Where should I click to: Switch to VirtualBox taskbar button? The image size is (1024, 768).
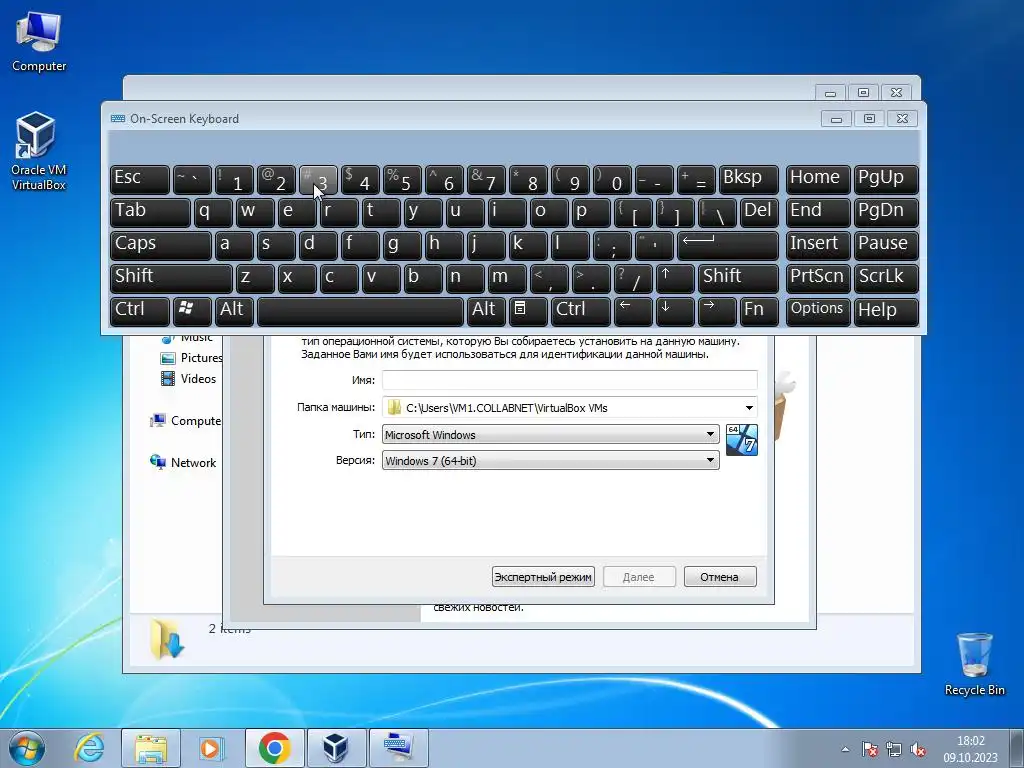point(336,748)
